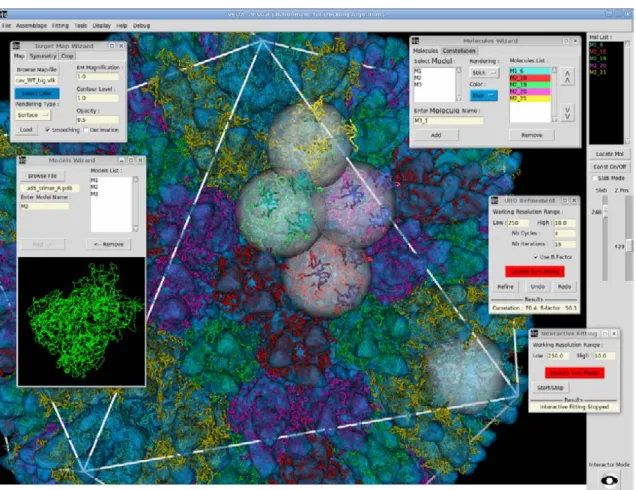Click Browse File in Models Wizard
This screenshot has width=636, height=490.
(42, 176)
